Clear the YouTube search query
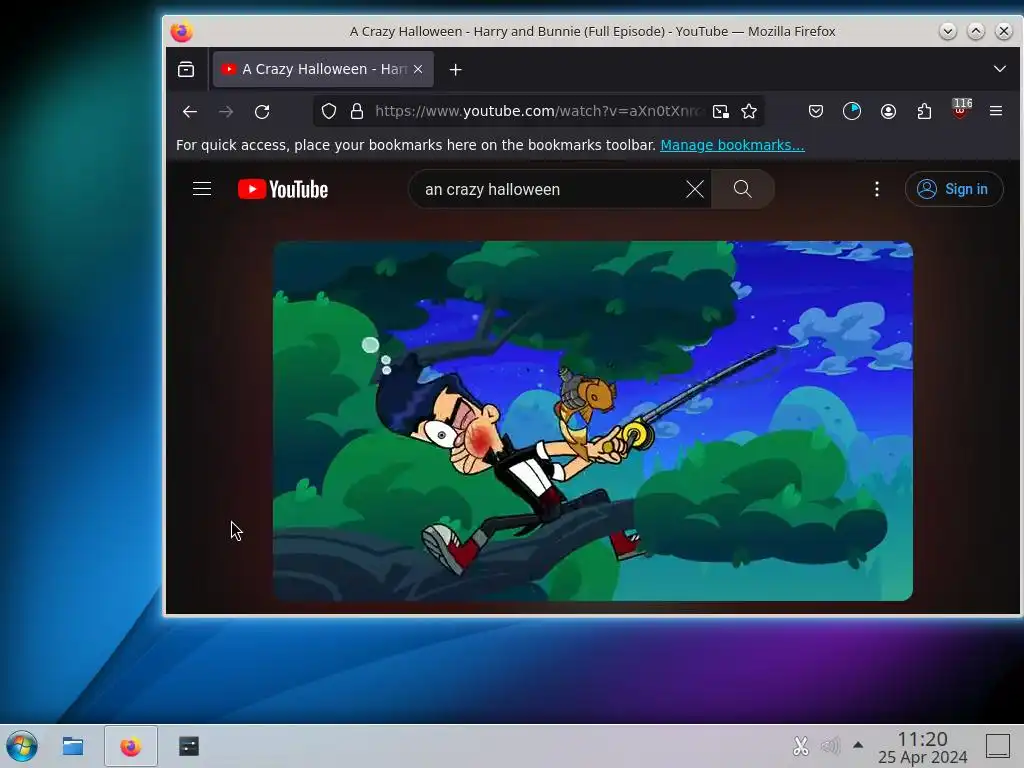 click(695, 189)
